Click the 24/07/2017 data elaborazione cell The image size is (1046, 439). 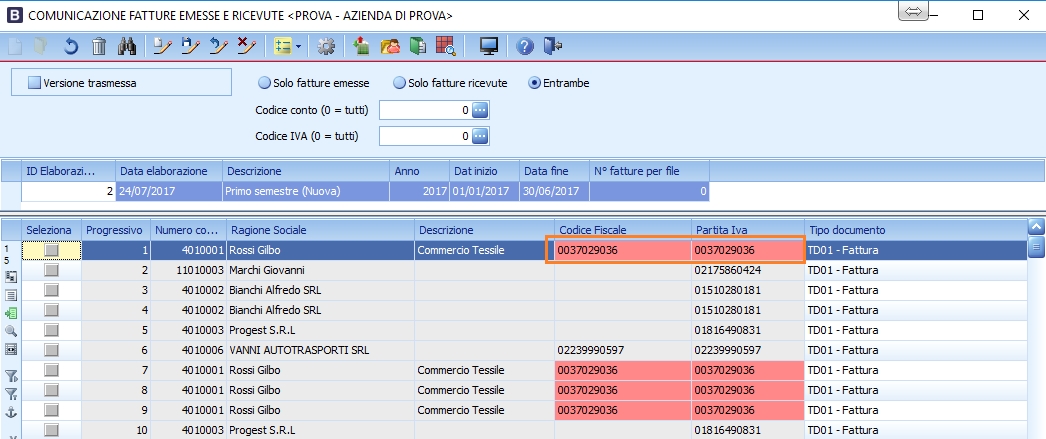[169, 191]
